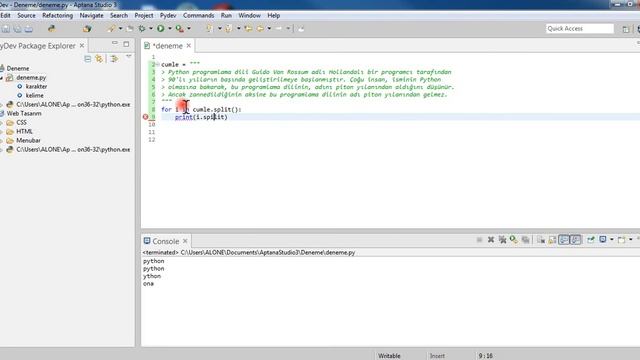The height and width of the screenshot is (360, 640).
Task: Toggle show console on standard output change
Action: [564, 240]
